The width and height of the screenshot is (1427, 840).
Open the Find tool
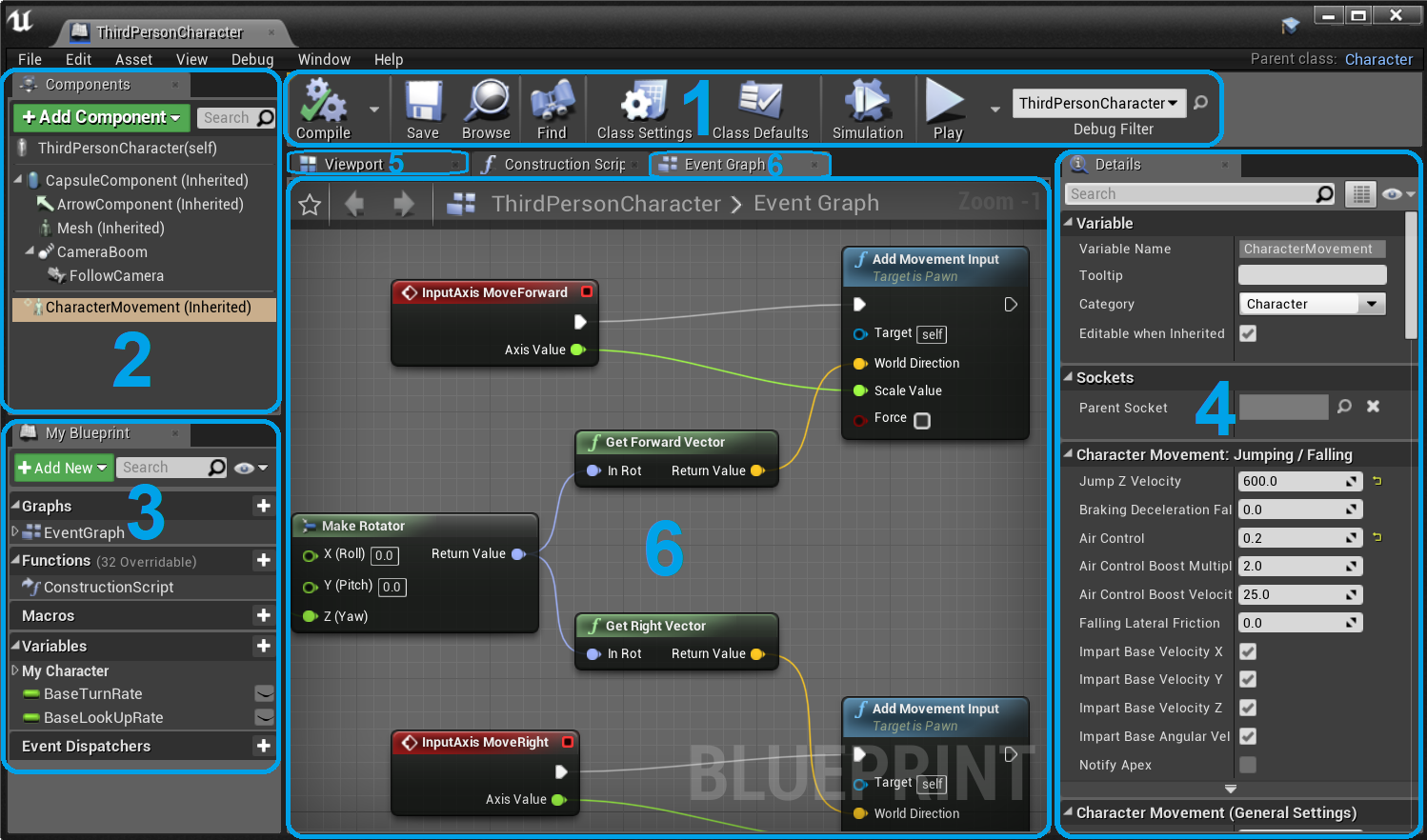(552, 108)
